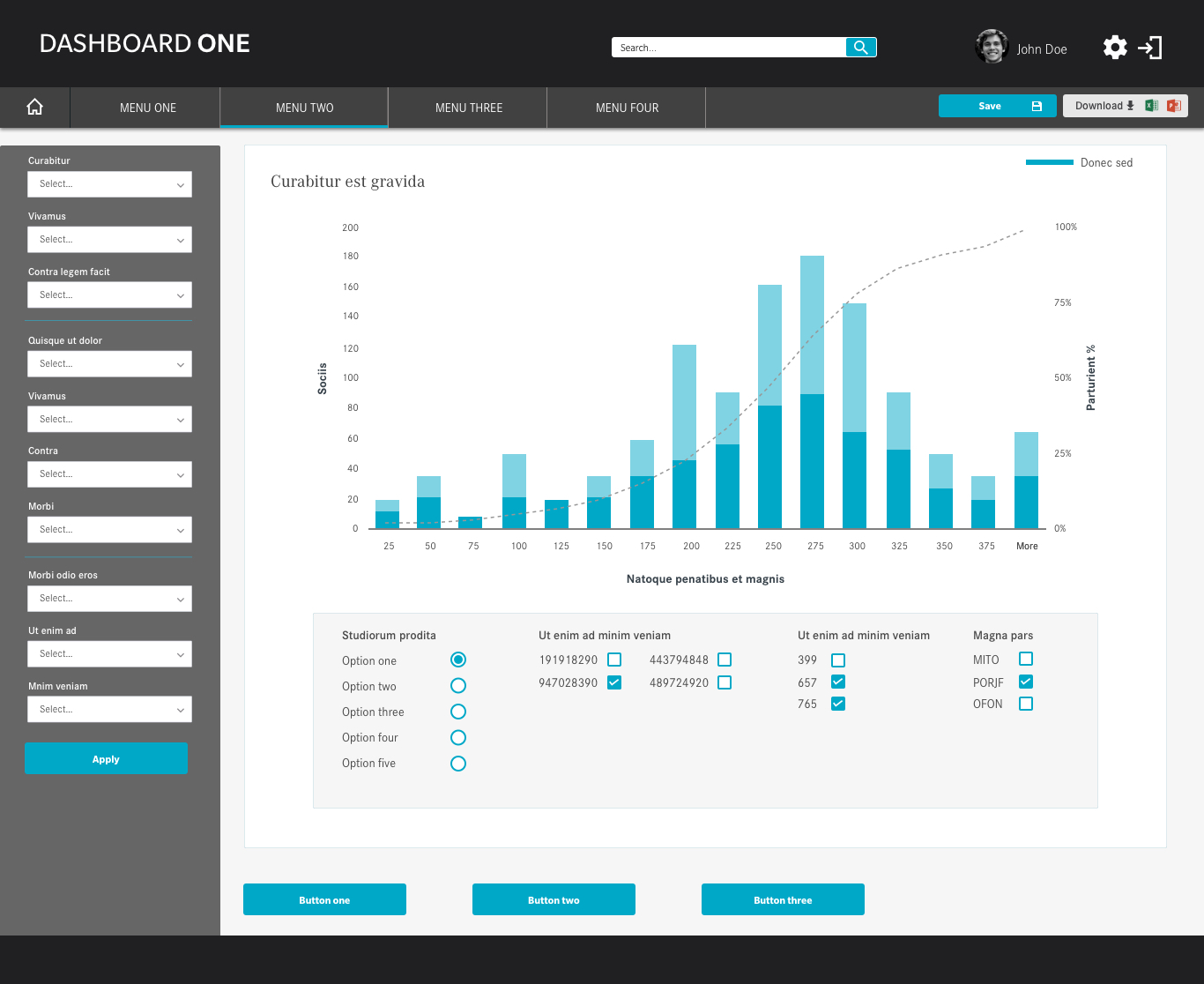Open the MENU THREE tab
Viewport: 1204px width, 984px height.
tap(468, 108)
